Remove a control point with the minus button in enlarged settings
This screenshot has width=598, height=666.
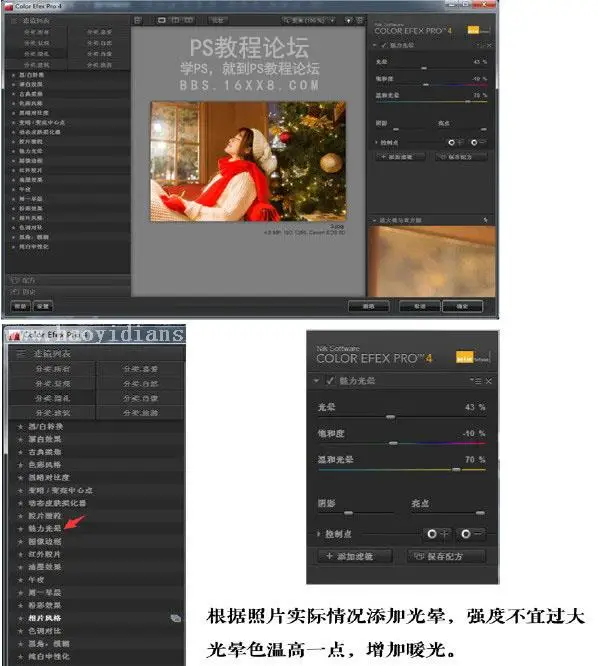click(x=471, y=534)
